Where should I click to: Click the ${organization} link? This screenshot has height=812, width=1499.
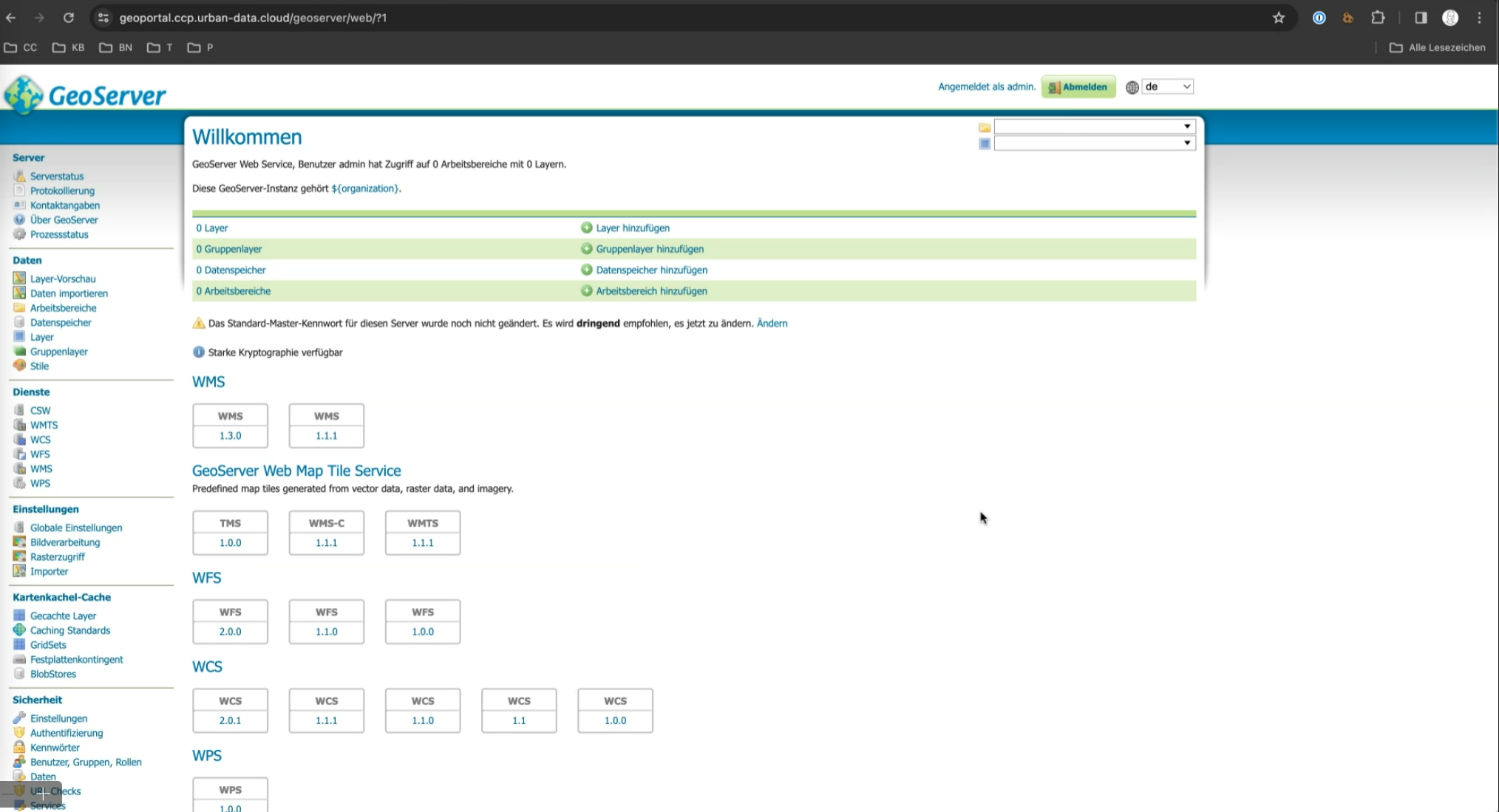[366, 188]
